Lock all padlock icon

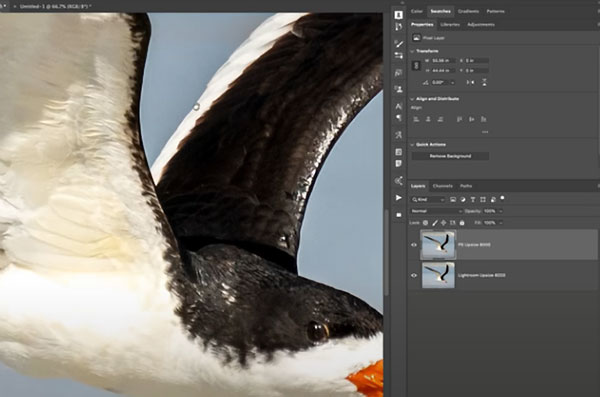(462, 222)
